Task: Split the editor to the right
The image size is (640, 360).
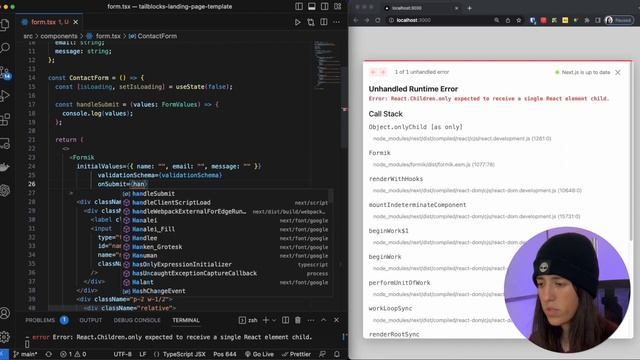Action: [324, 22]
